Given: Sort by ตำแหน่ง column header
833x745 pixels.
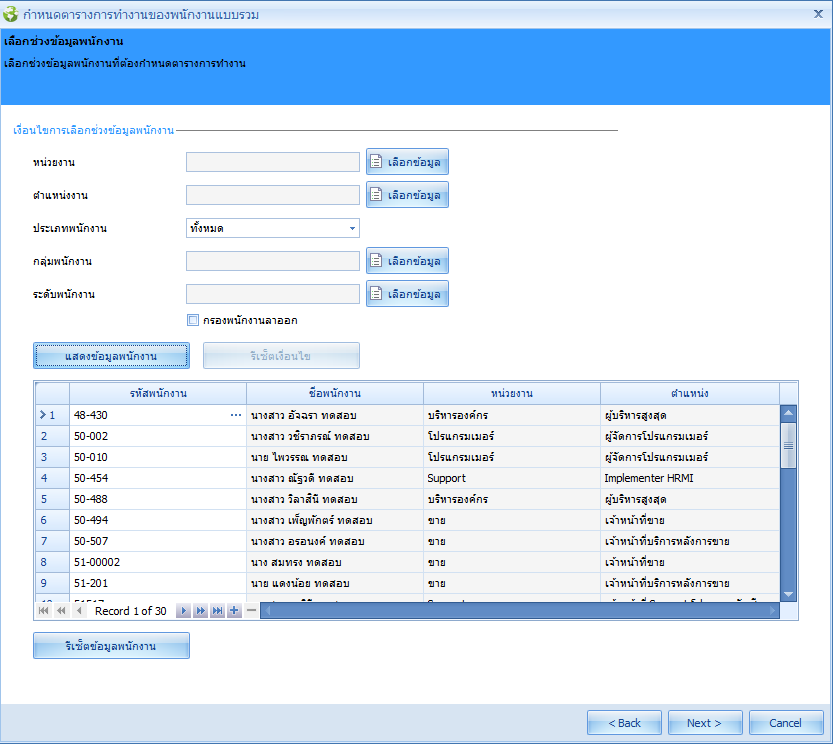Looking at the screenshot, I should (x=690, y=394).
